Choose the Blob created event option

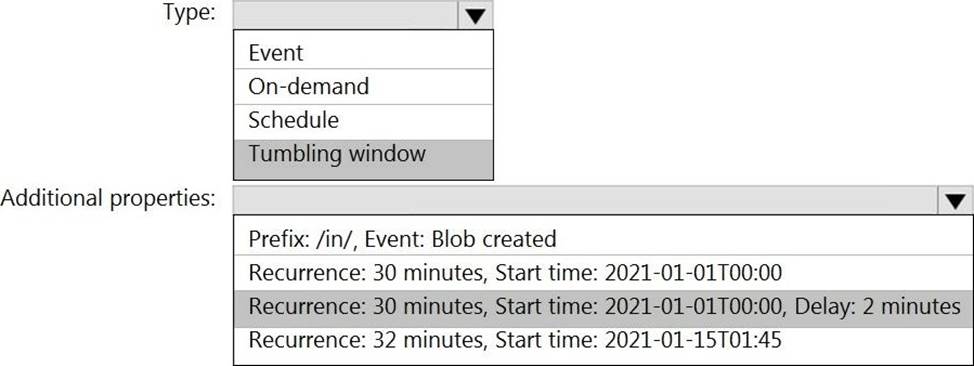[x=603, y=238]
